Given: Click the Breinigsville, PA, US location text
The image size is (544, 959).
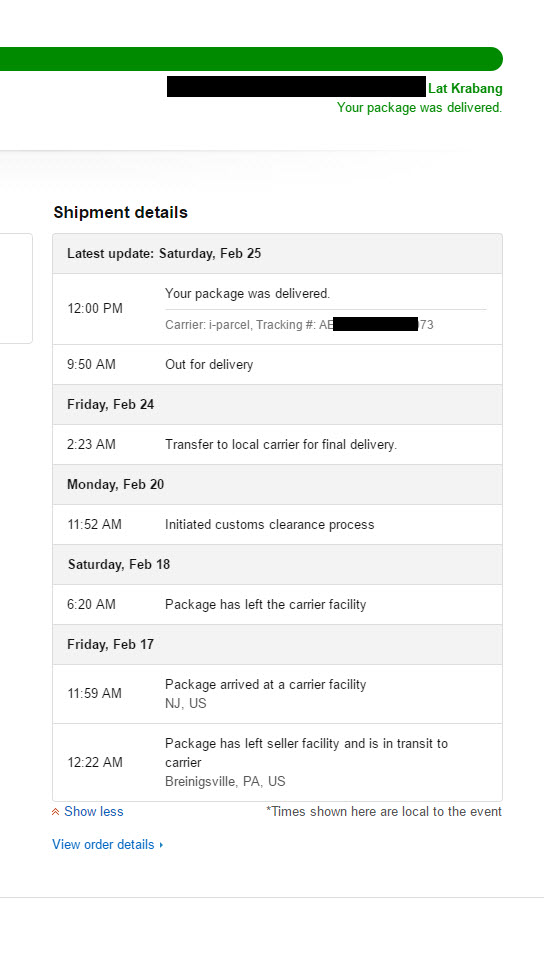Looking at the screenshot, I should coord(225,782).
